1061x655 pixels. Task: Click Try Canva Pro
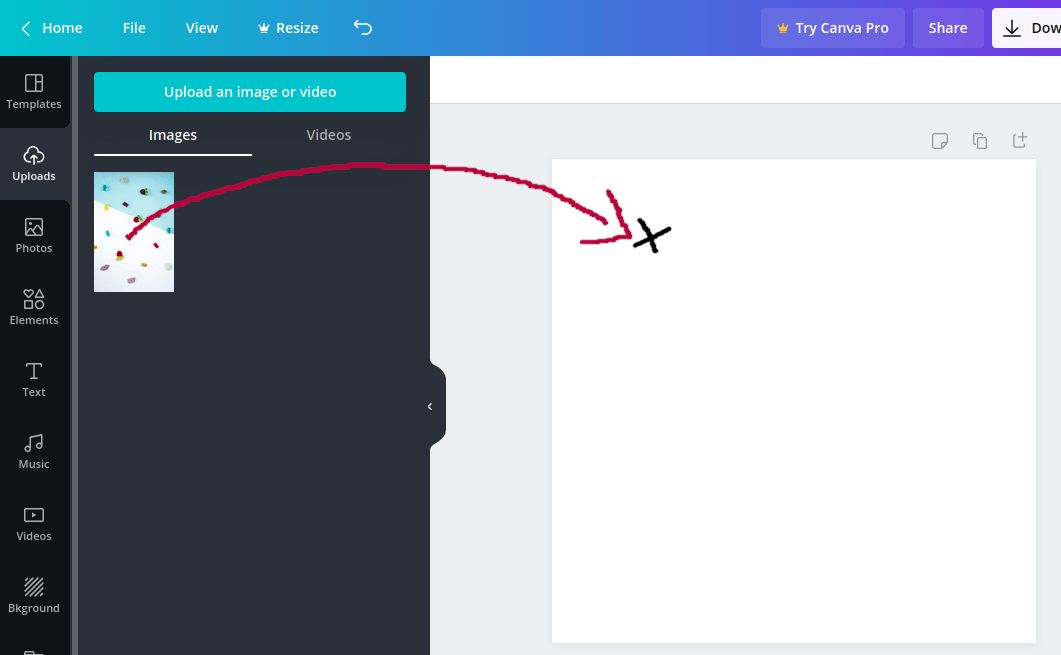pos(832,28)
